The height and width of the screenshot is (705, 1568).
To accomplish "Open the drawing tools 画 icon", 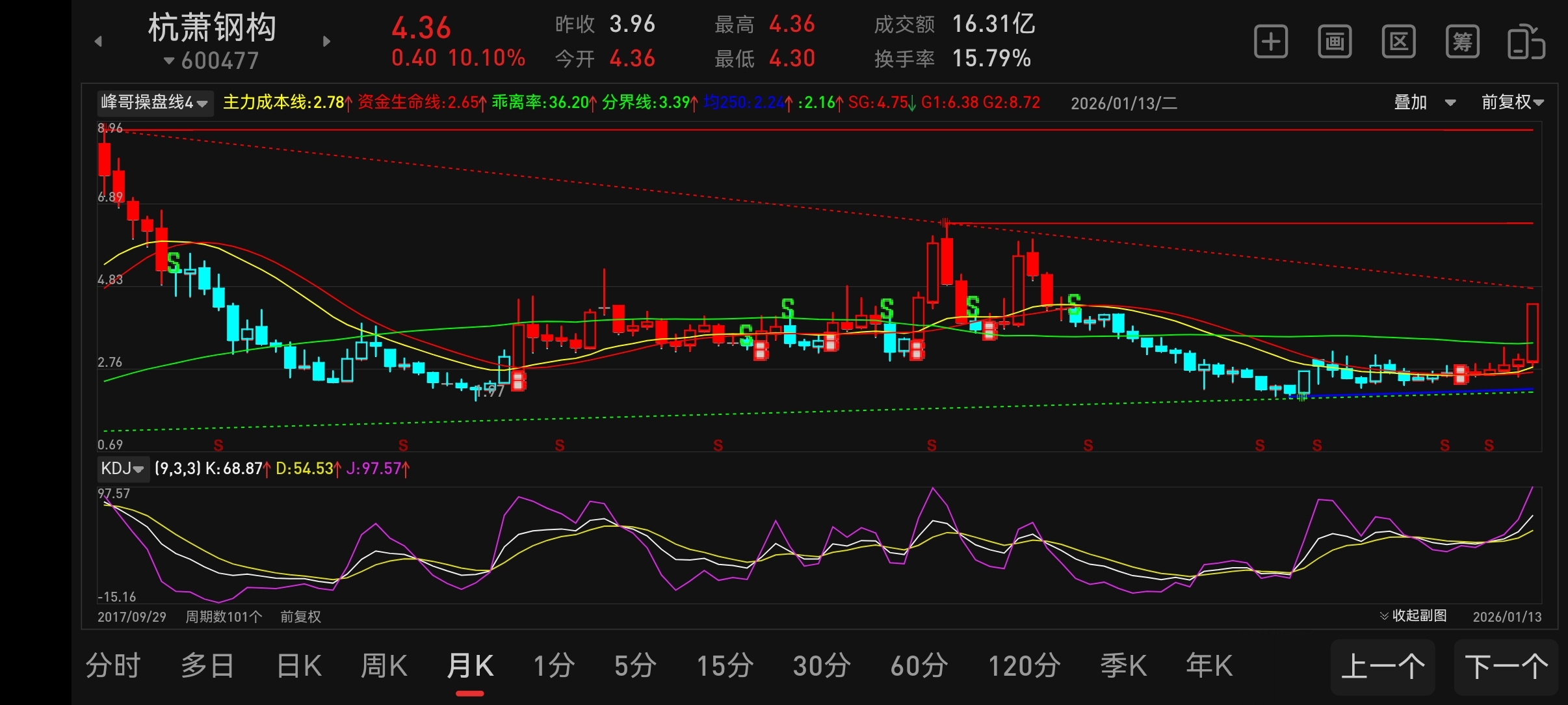I will point(1334,42).
